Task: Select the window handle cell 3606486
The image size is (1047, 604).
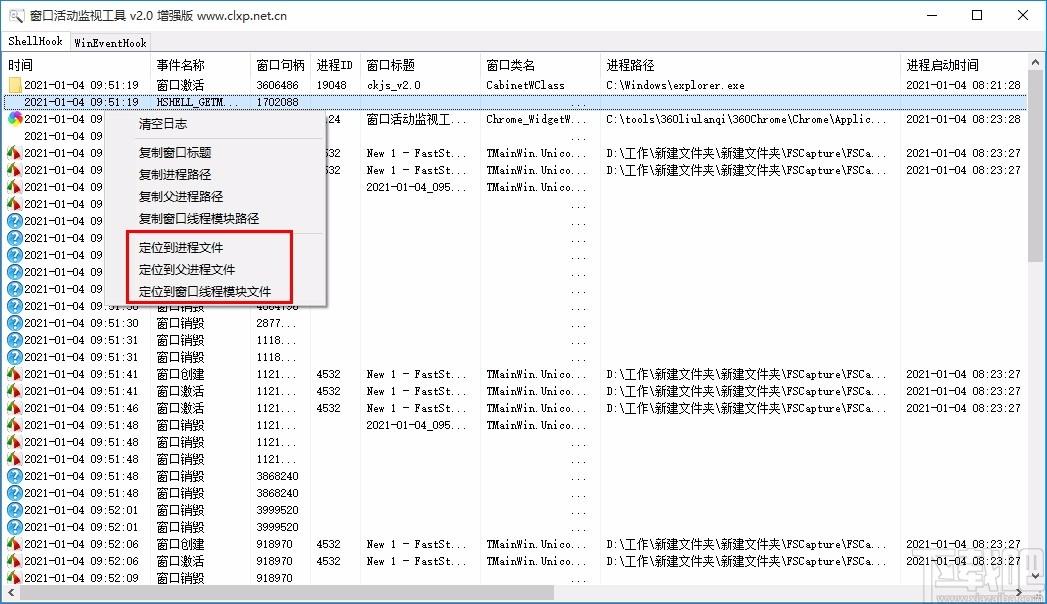Action: click(x=277, y=85)
